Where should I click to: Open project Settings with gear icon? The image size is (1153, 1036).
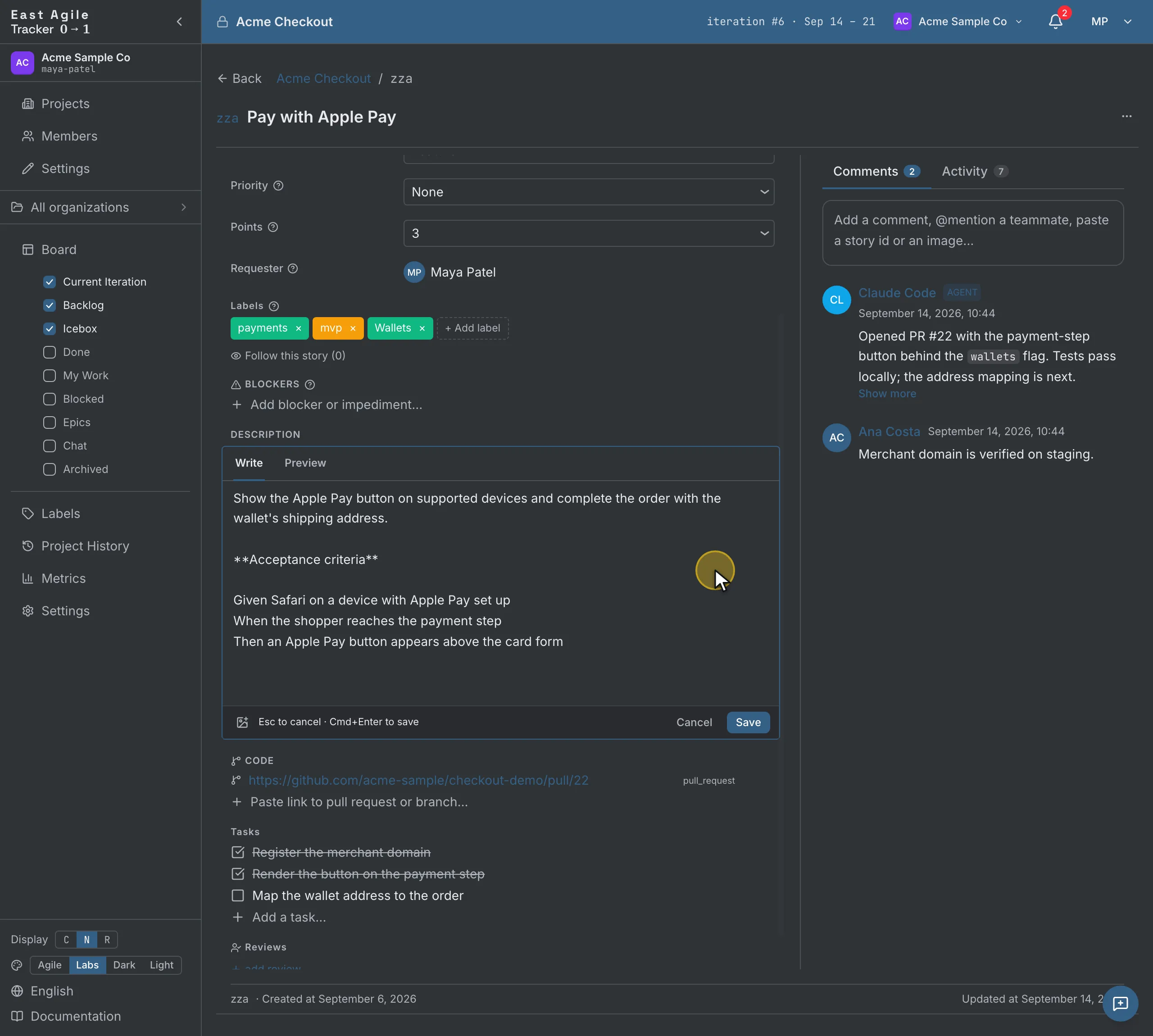point(65,611)
